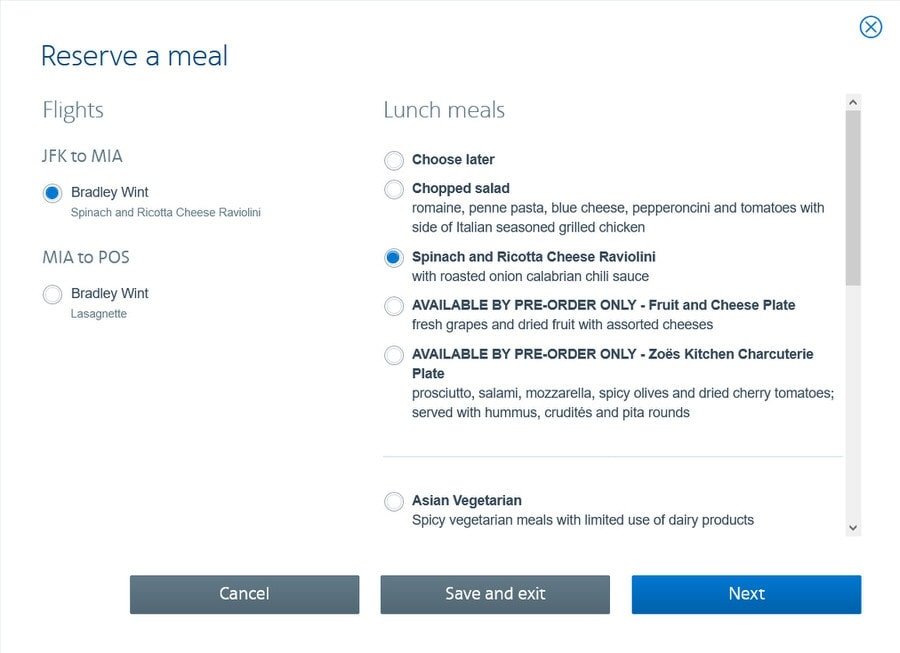Click the Cancel button
Screen dimensions: 900x653
pos(244,594)
